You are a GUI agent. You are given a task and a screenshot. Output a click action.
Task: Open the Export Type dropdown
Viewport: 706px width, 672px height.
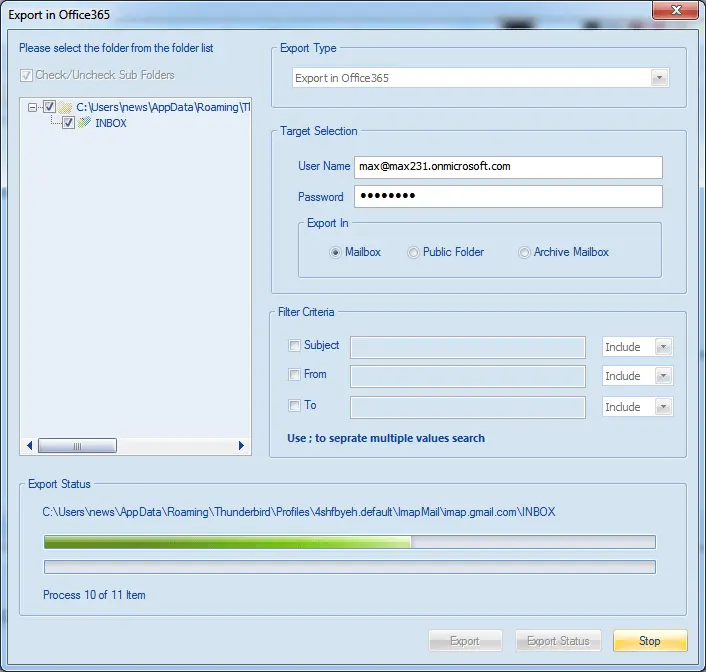point(659,78)
